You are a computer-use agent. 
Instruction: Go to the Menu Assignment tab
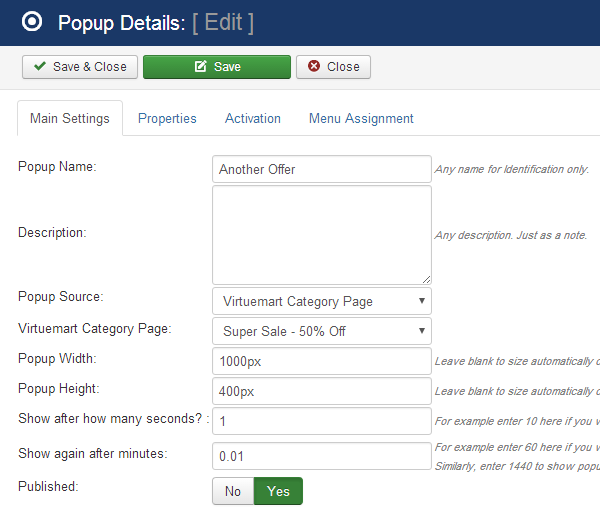361,118
